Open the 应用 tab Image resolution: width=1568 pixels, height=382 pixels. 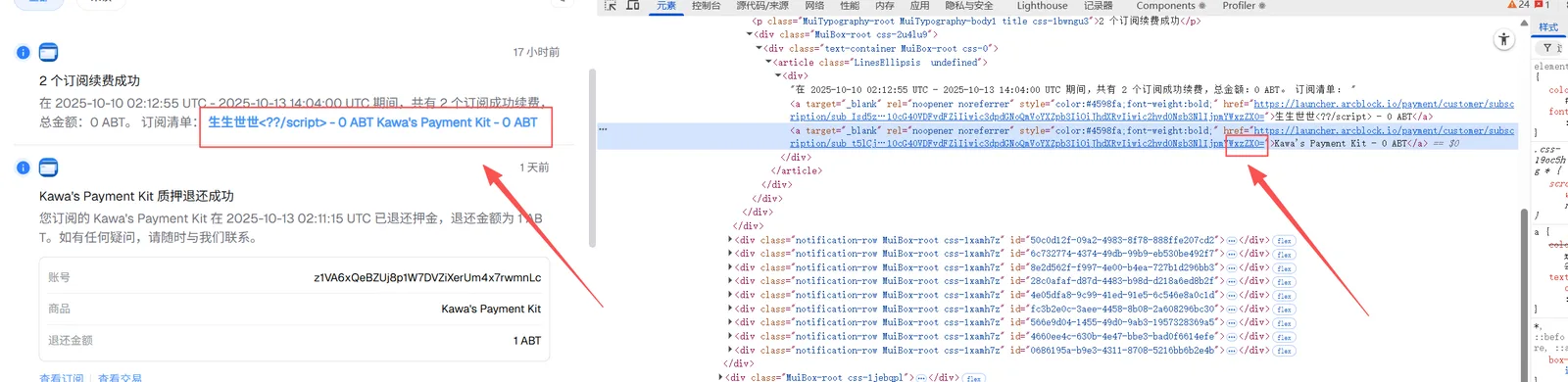[919, 6]
